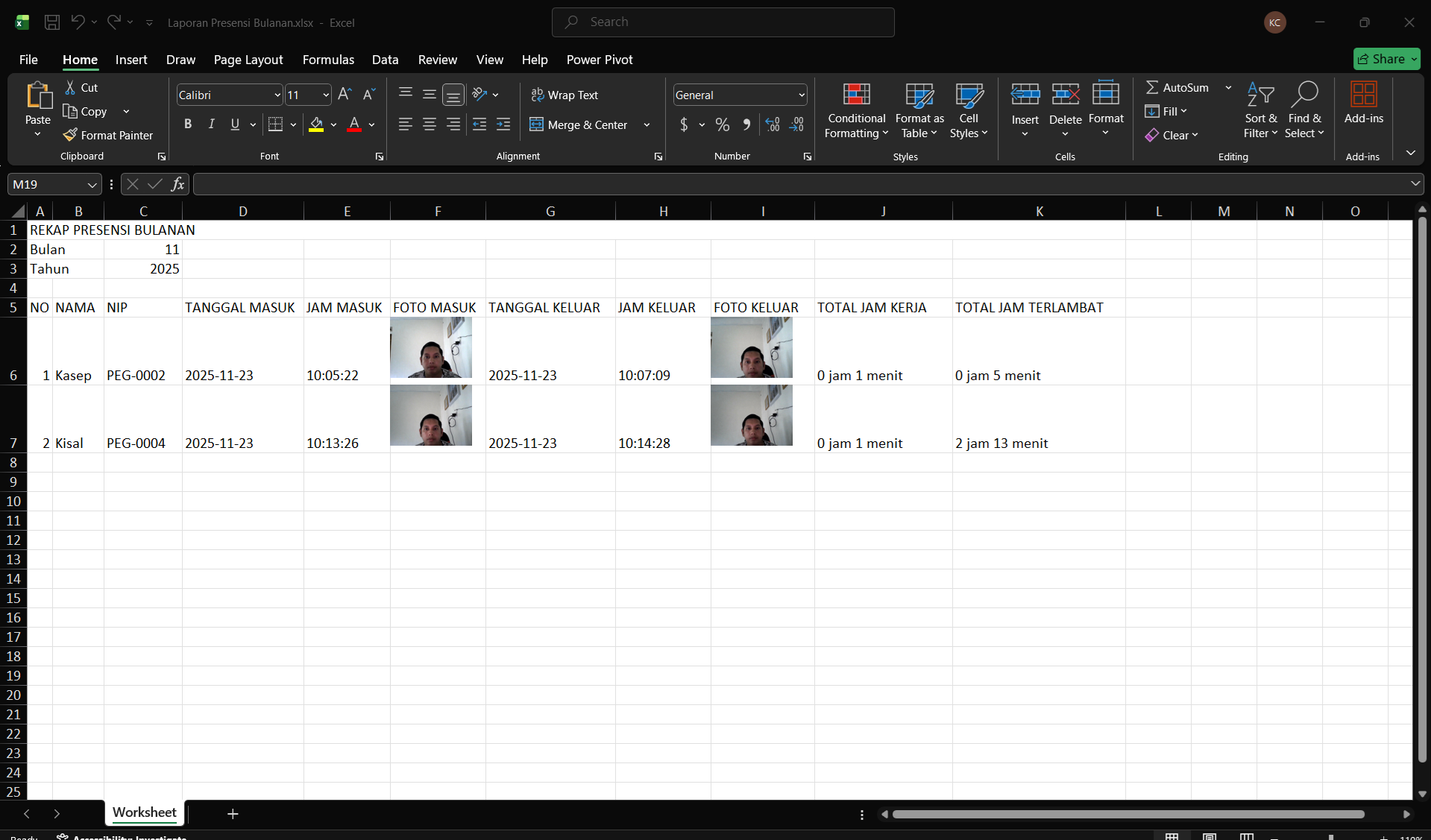Click the Copy button
This screenshot has width=1431, height=840.
[86, 111]
